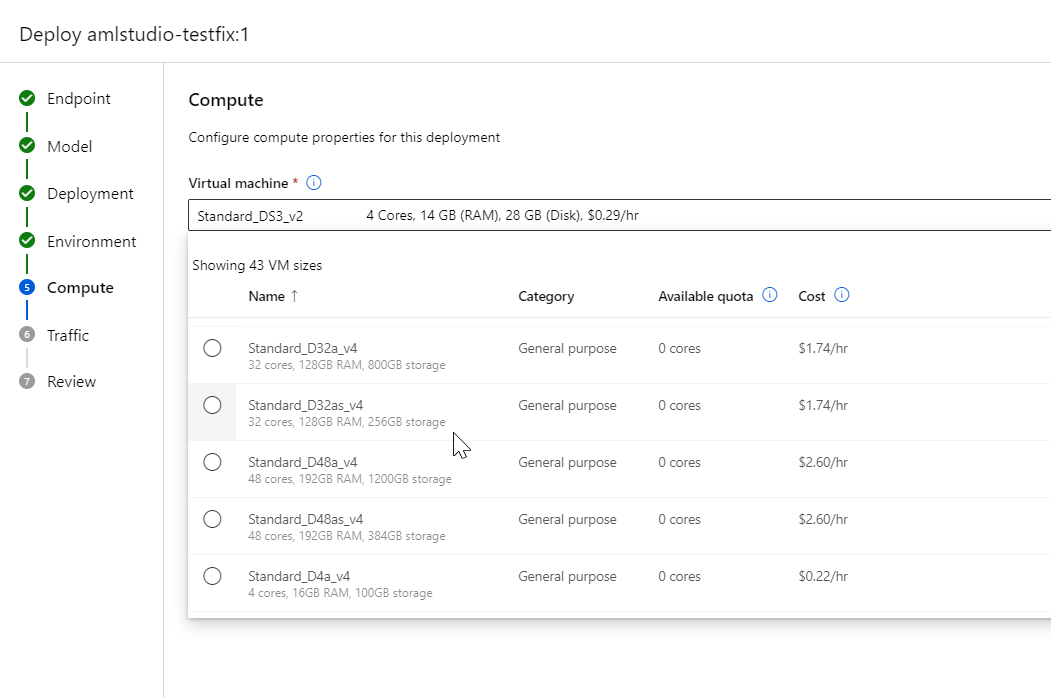Click General purpose category for Standard_D48a_v4
Viewport: 1051px width, 698px height.
[x=567, y=462]
